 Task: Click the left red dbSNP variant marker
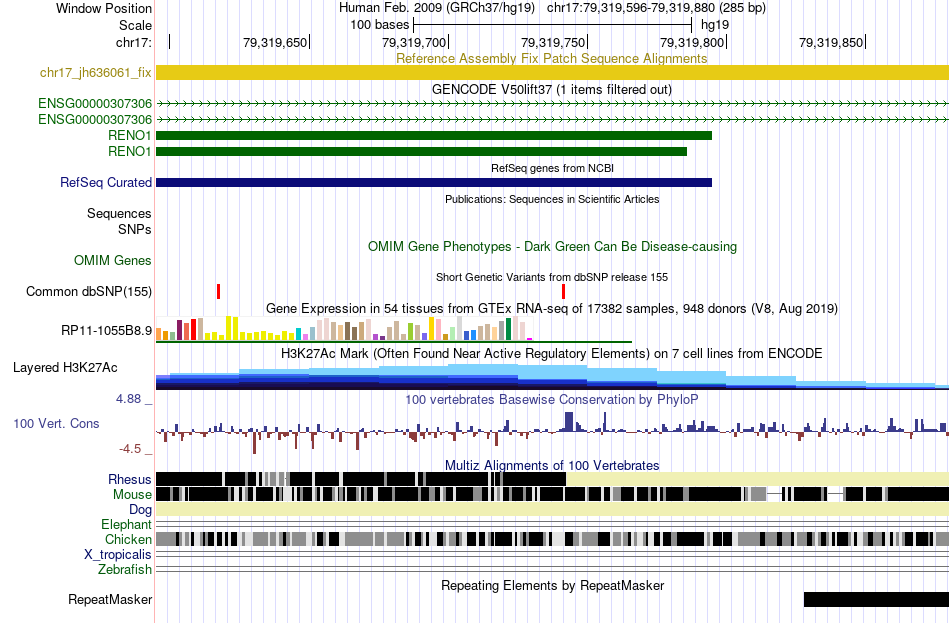click(x=219, y=292)
